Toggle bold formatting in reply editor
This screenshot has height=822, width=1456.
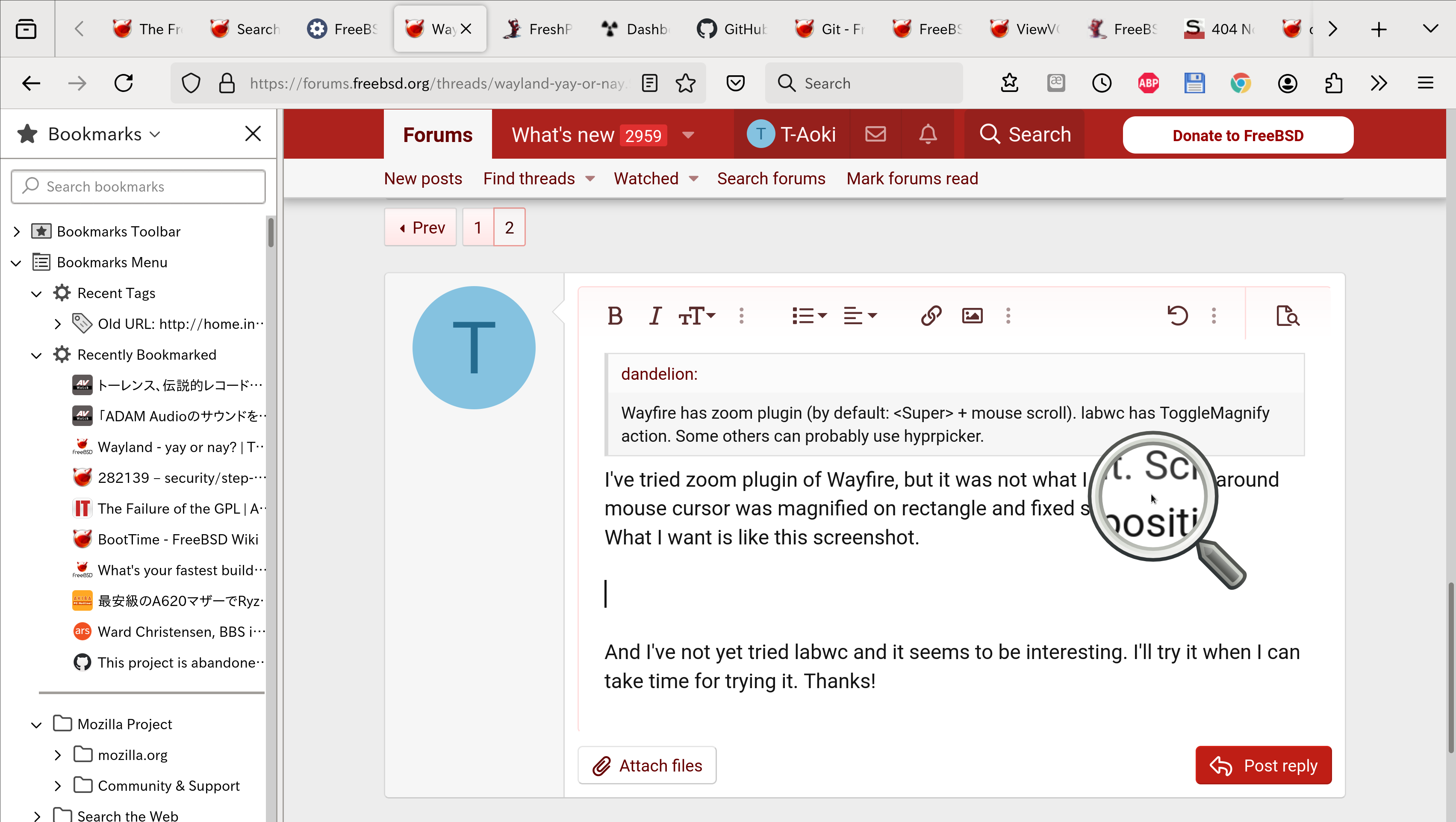point(615,316)
